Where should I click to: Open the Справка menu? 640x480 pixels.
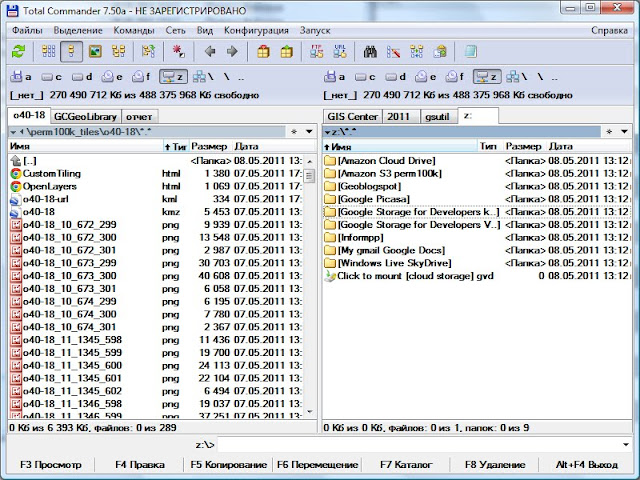click(609, 31)
